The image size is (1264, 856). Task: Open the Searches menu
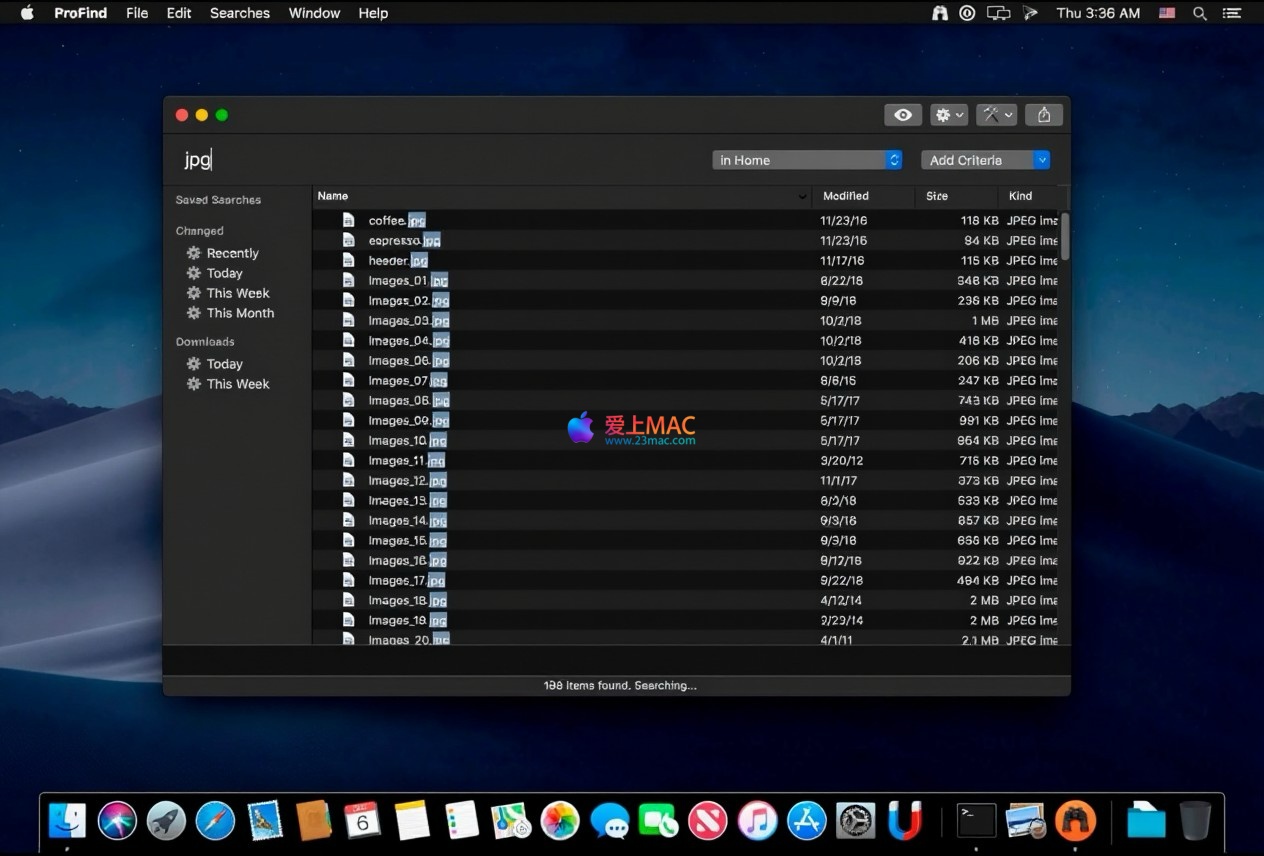pos(239,13)
